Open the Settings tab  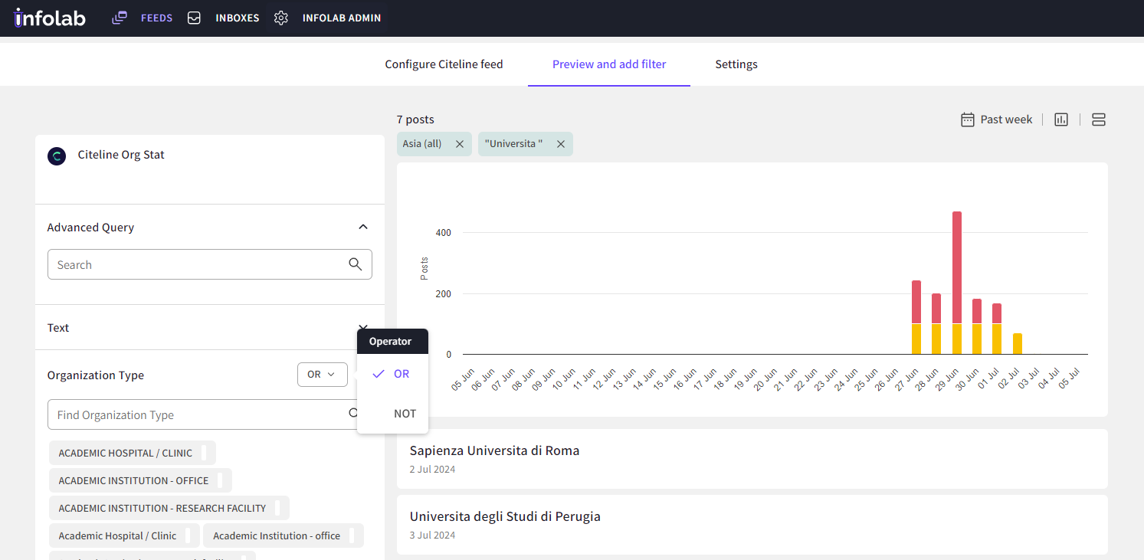click(x=736, y=64)
